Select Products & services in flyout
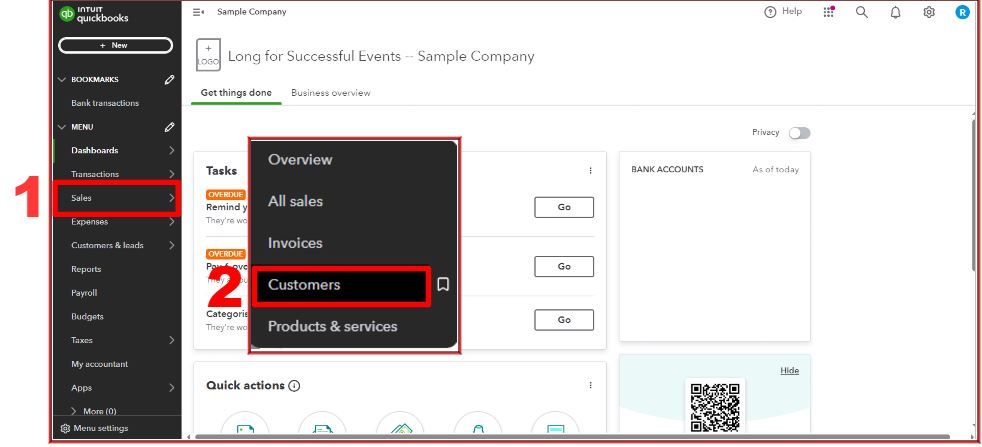Image resolution: width=982 pixels, height=447 pixels. coord(333,327)
